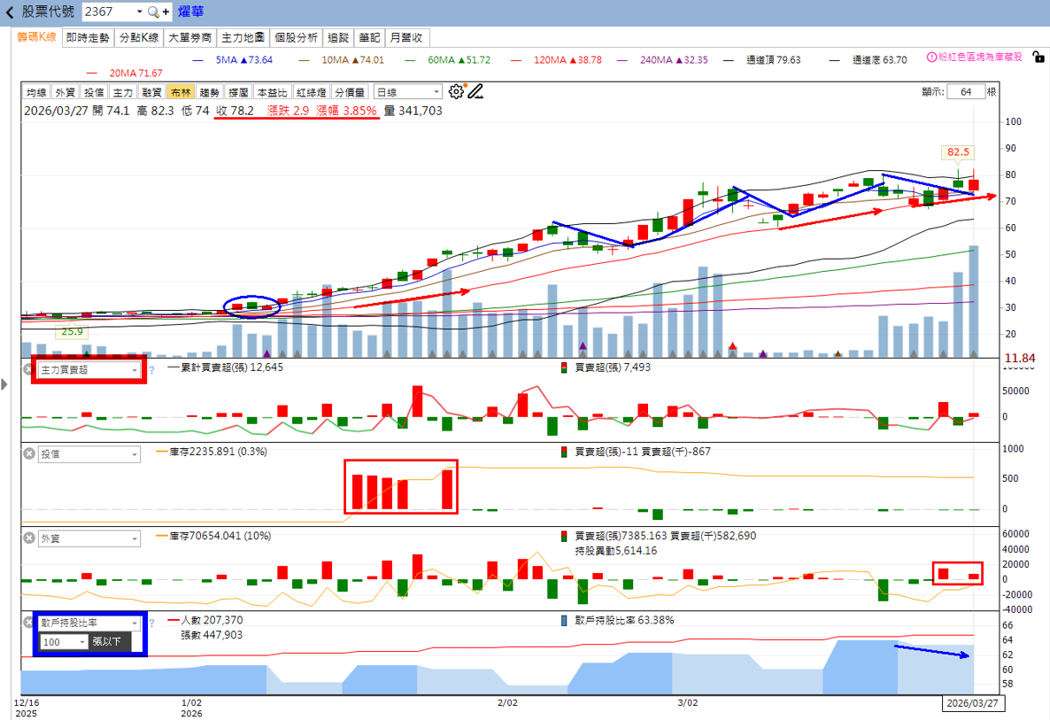Viewport: 1050px width, 720px height.
Task: Close the 主力買賣超 indicator panel
Action: 29,370
